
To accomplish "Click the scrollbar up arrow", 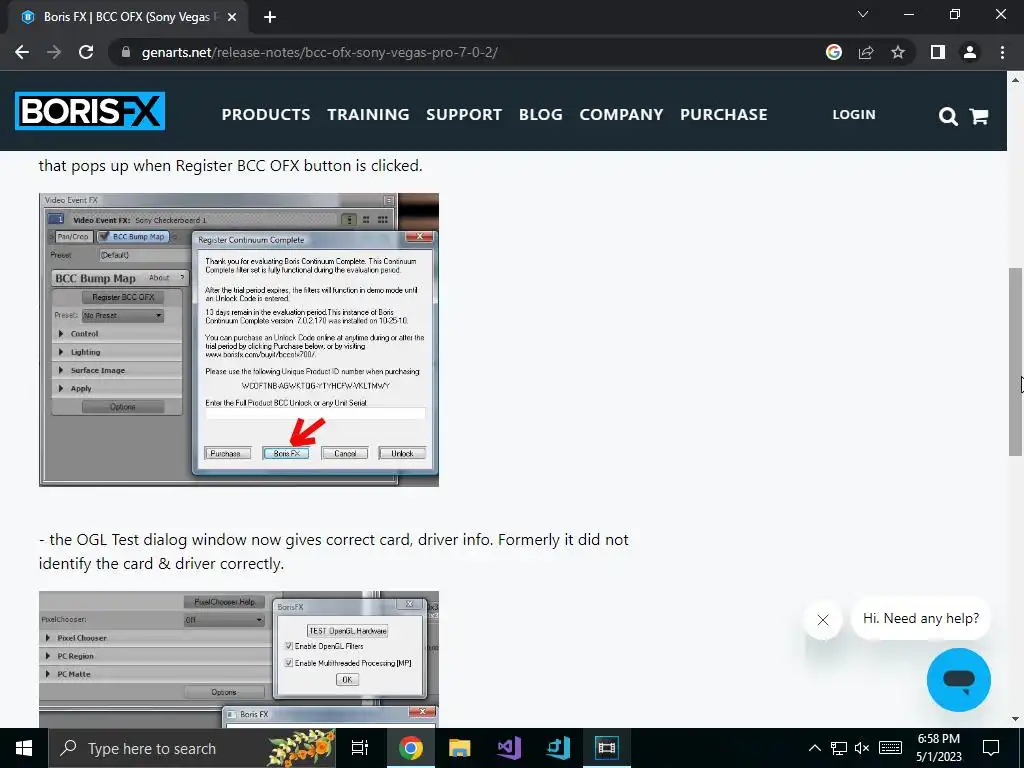I will 1015,80.
